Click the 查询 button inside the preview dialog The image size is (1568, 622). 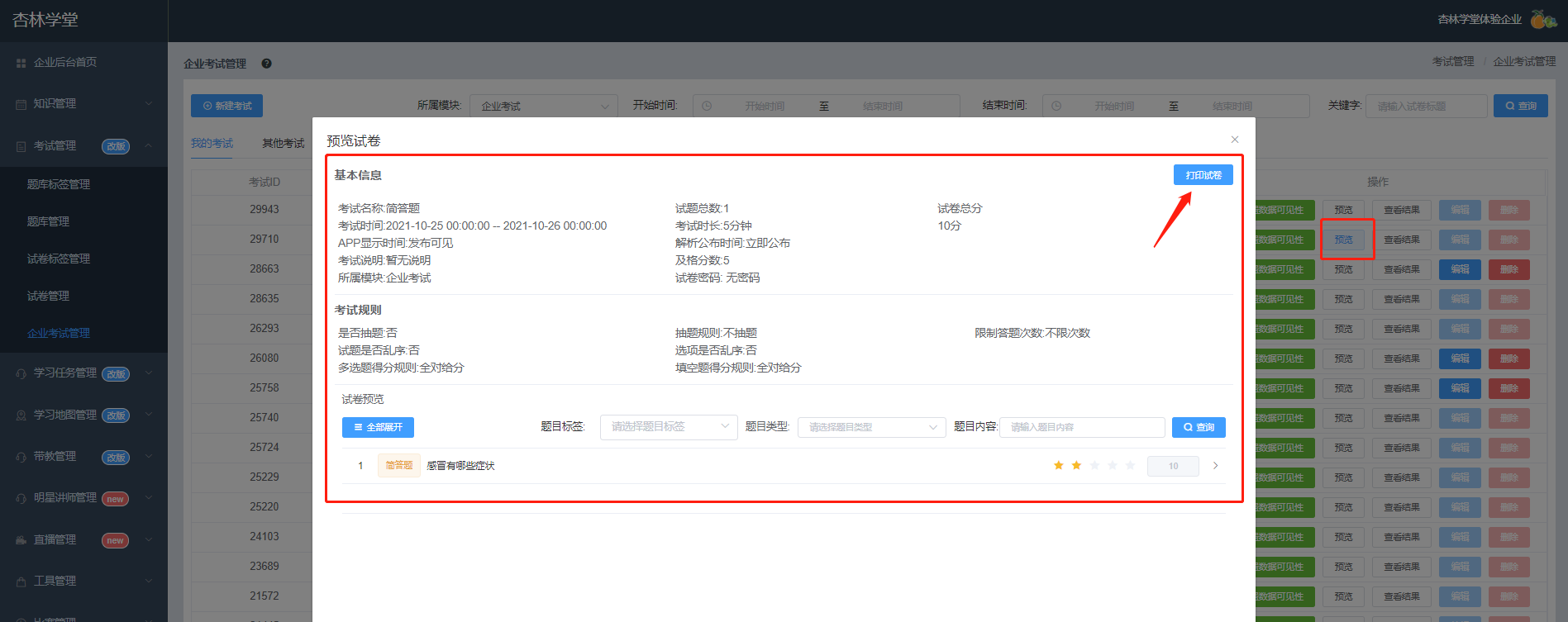tap(1199, 427)
